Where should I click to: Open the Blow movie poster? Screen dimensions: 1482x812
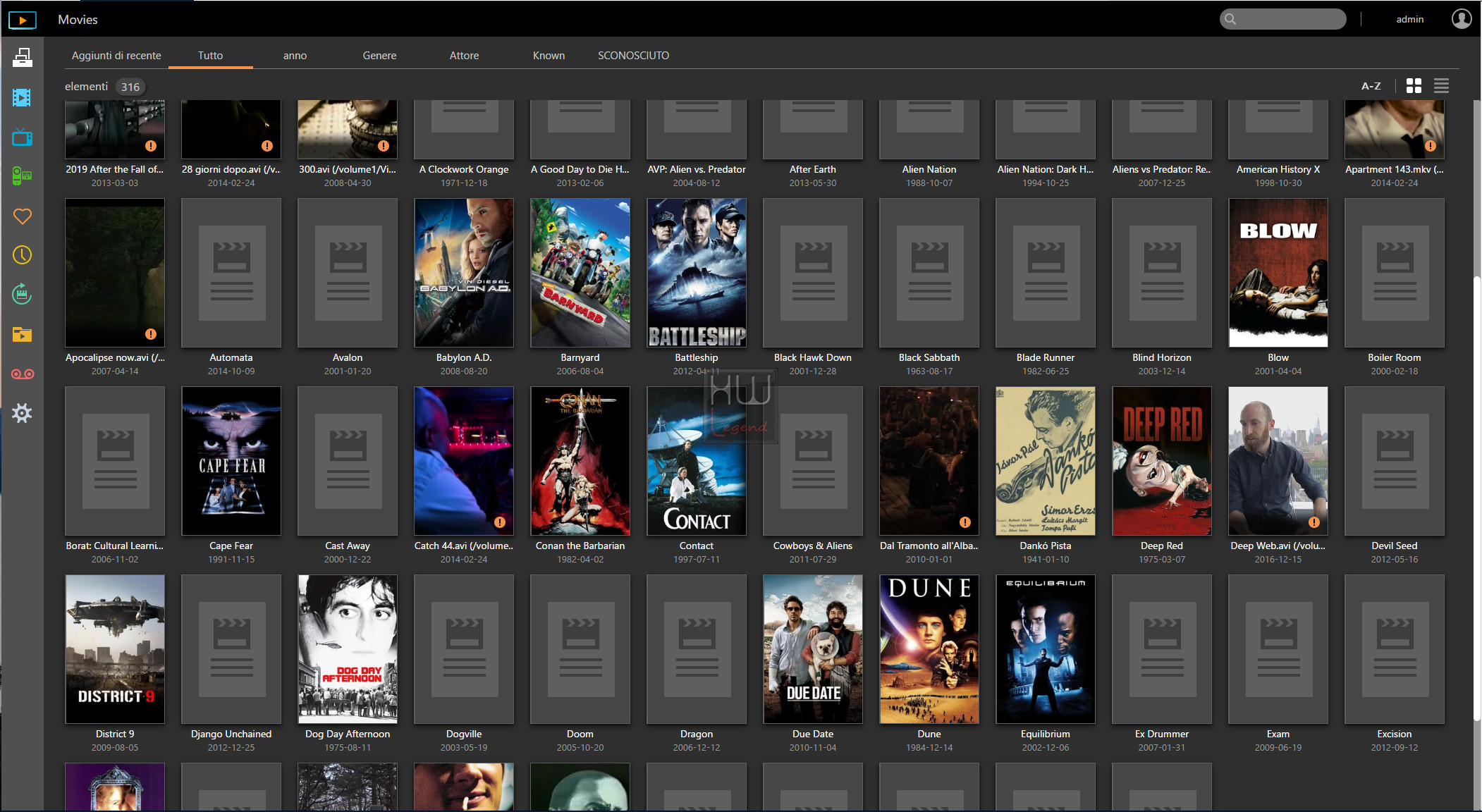click(x=1278, y=273)
